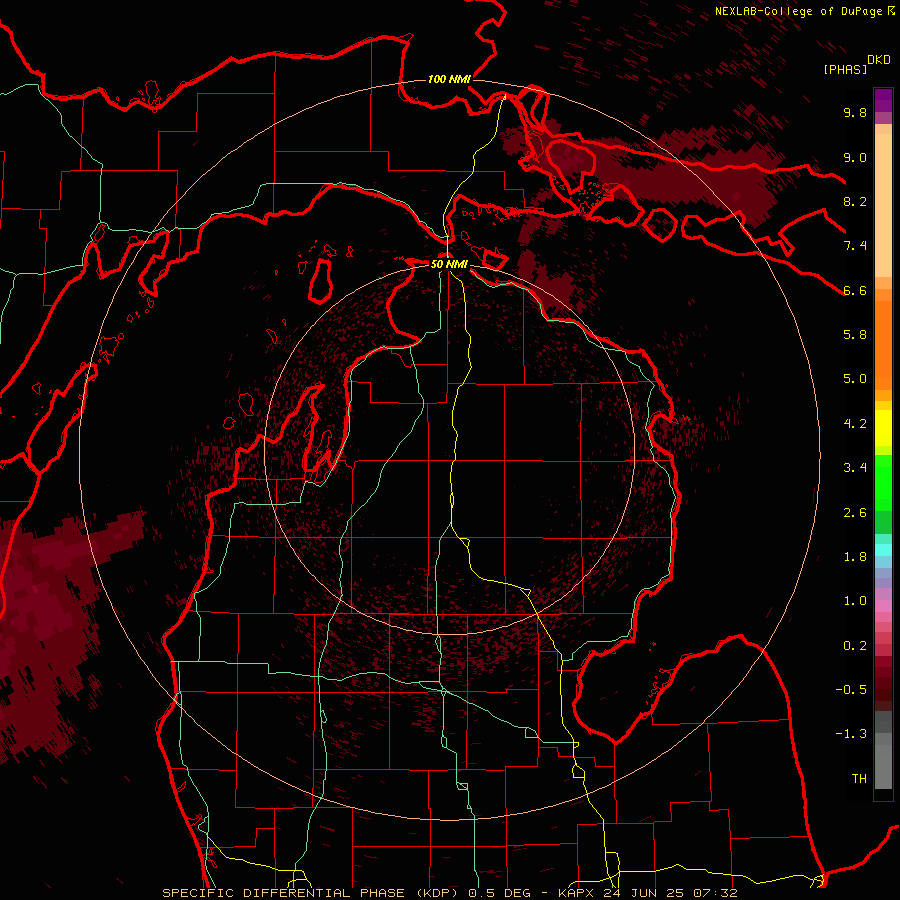The height and width of the screenshot is (900, 900).
Task: Click the 7.4 legend value
Action: click(855, 246)
